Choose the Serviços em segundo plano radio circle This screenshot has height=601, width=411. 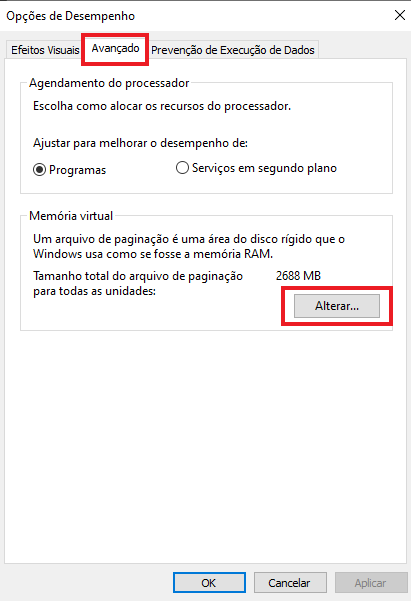[x=182, y=167]
